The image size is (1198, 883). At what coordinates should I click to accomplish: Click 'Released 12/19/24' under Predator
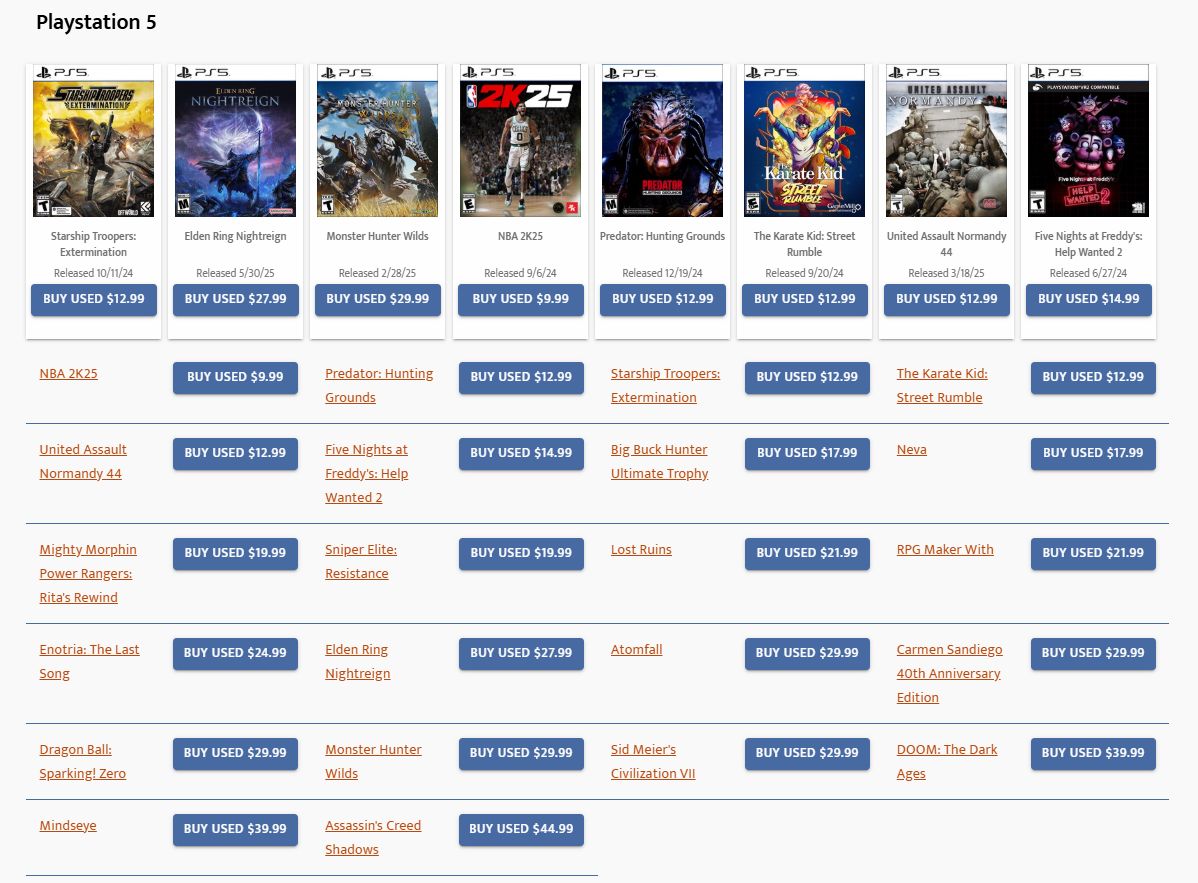tap(662, 273)
